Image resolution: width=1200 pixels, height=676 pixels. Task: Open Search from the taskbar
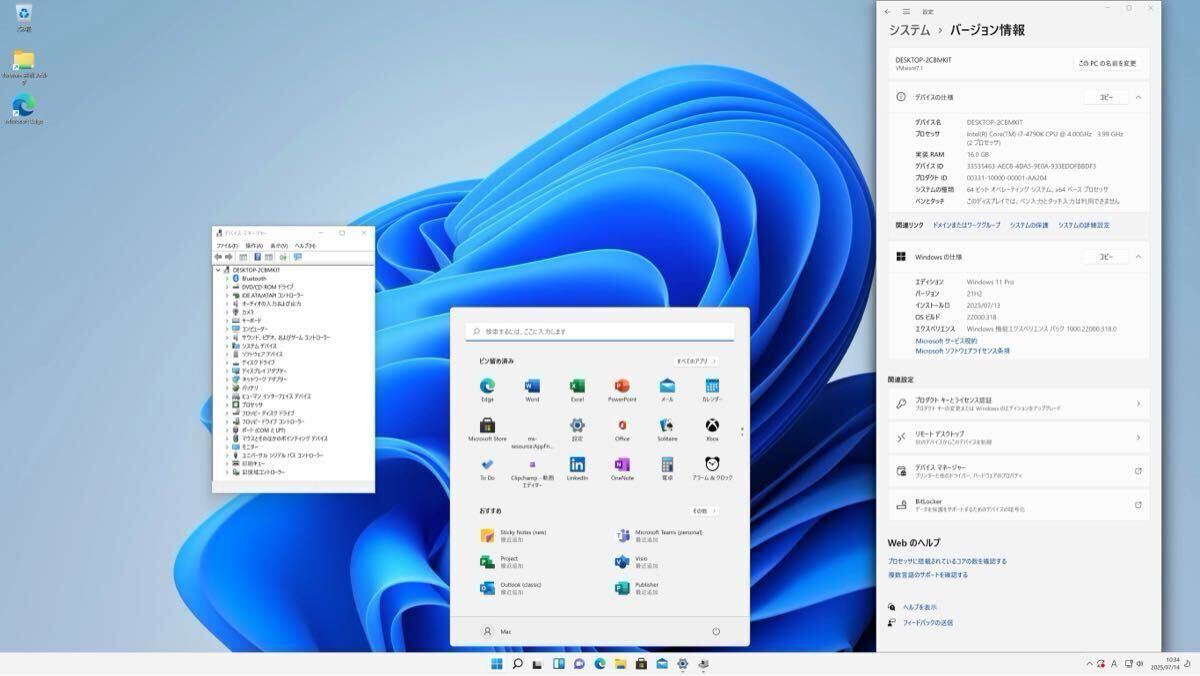(517, 664)
